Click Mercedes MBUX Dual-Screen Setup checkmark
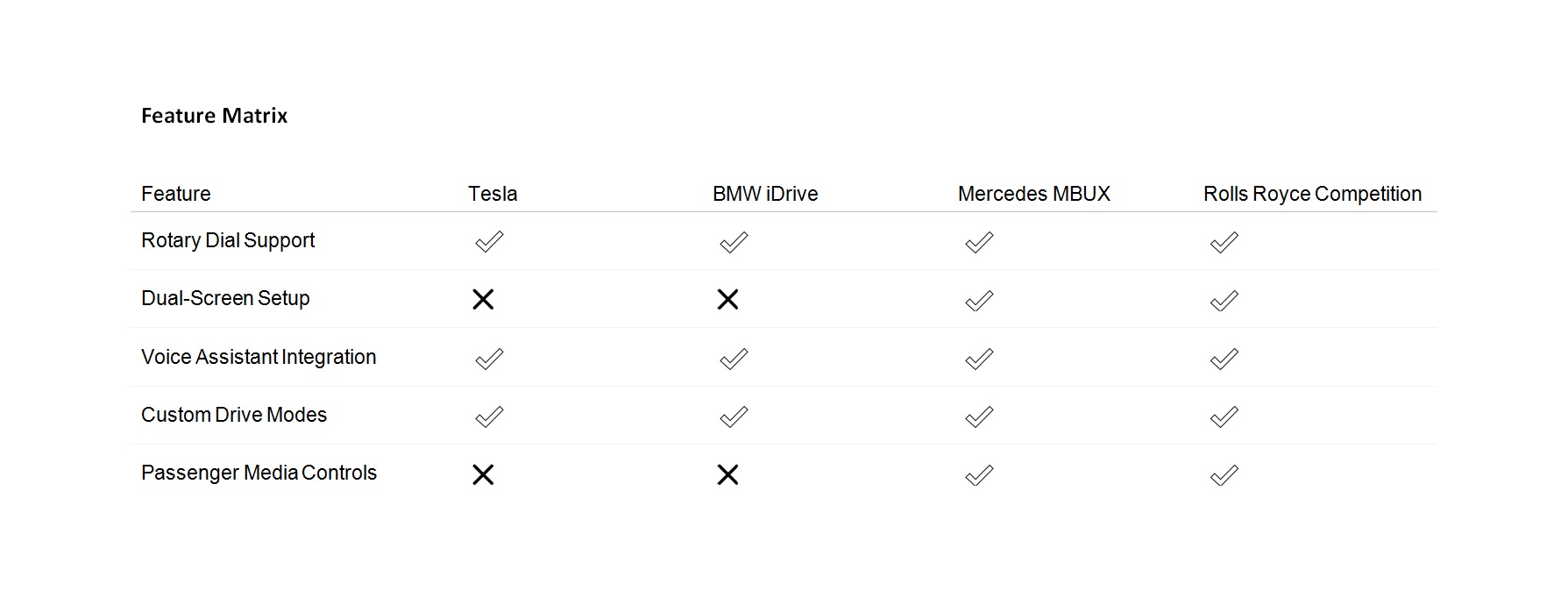The image size is (1568, 598). point(979,301)
